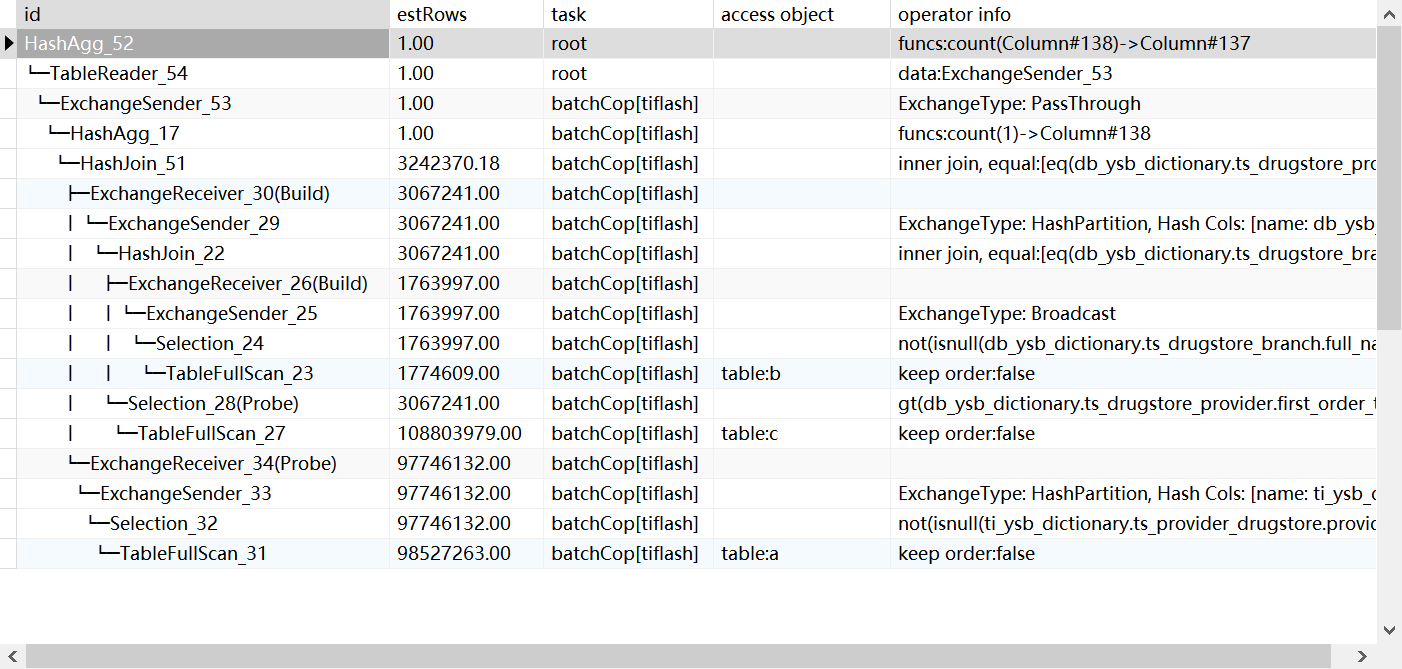Select ExchangeReceiver_30(Build) row

coord(209,194)
